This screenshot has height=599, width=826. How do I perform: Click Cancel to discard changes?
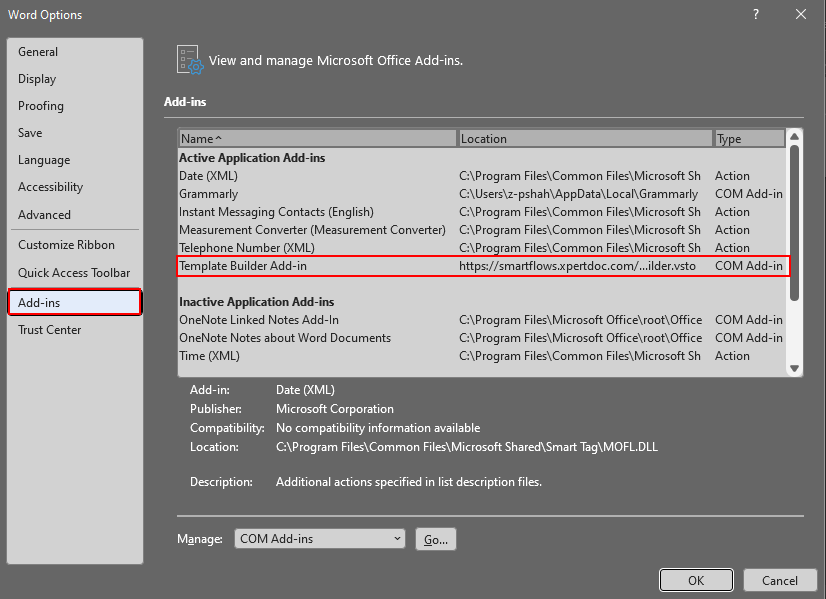click(780, 581)
